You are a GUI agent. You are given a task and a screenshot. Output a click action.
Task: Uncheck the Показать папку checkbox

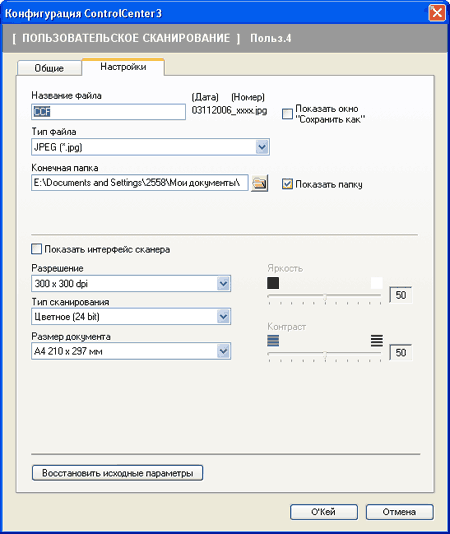tap(287, 184)
